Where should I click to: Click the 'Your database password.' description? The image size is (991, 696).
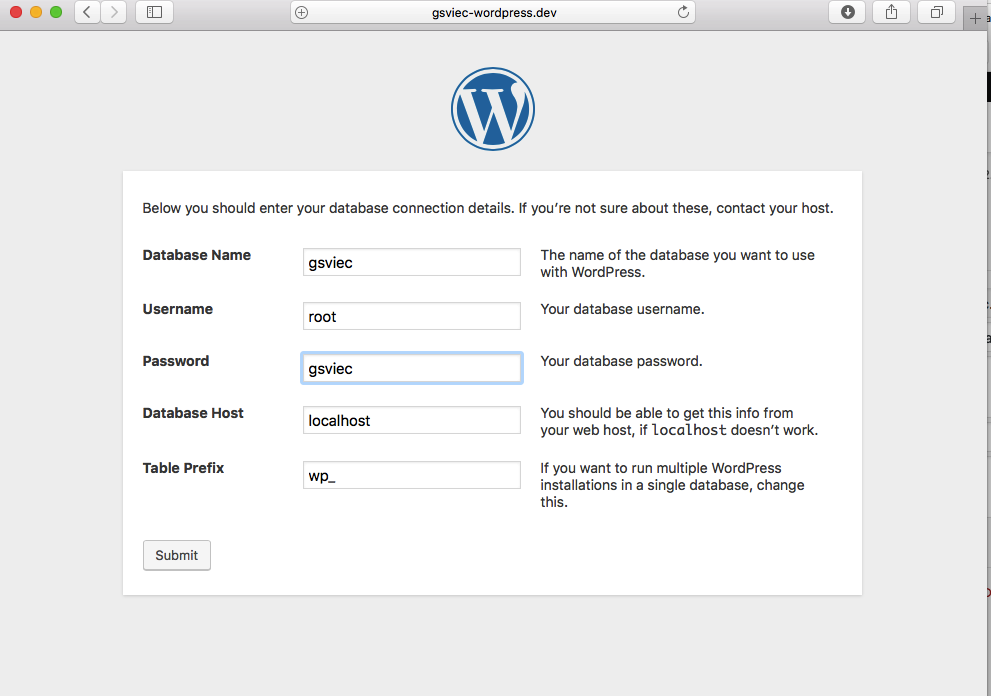[x=621, y=361]
